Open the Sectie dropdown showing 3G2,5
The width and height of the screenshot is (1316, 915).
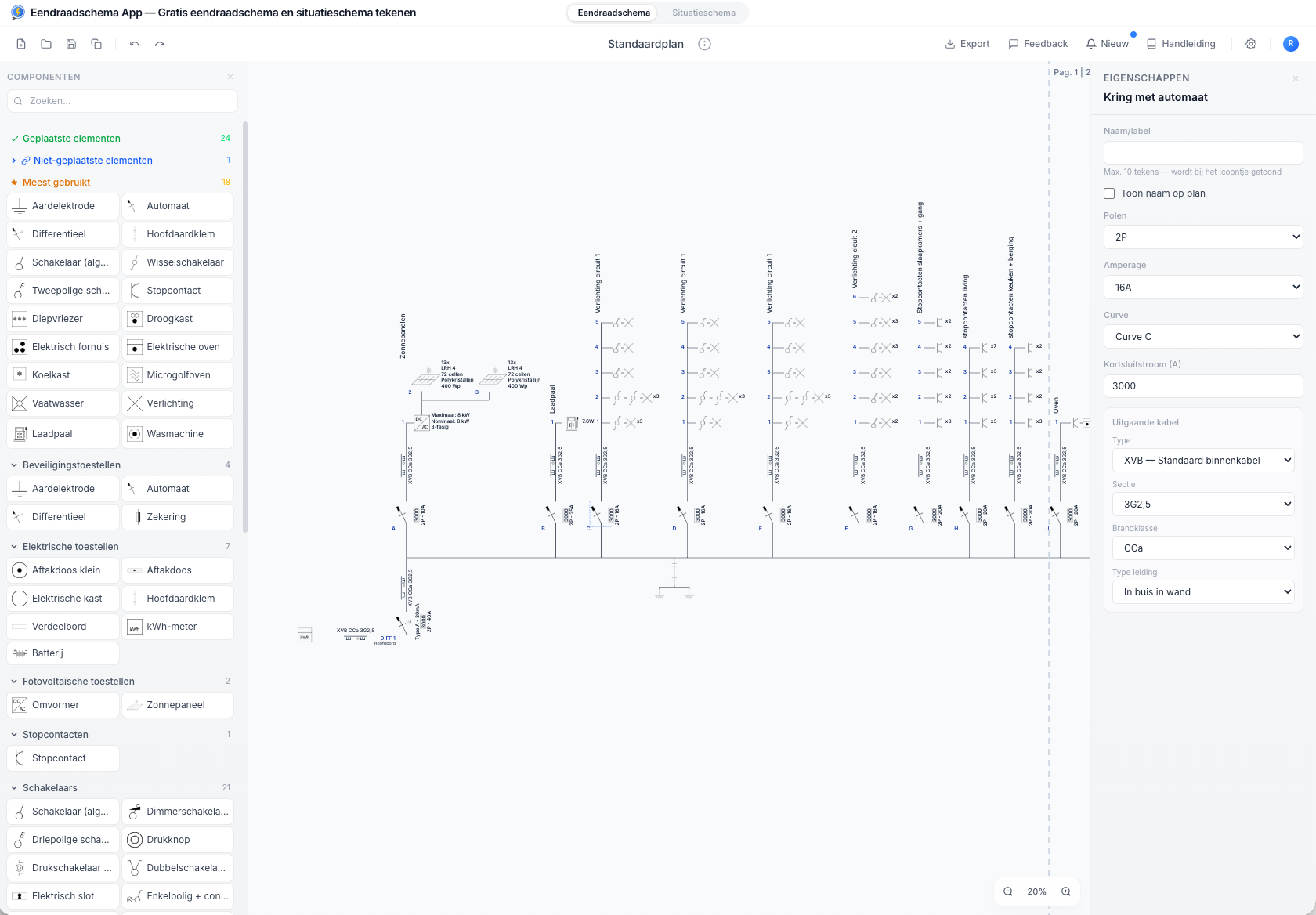(x=1203, y=505)
